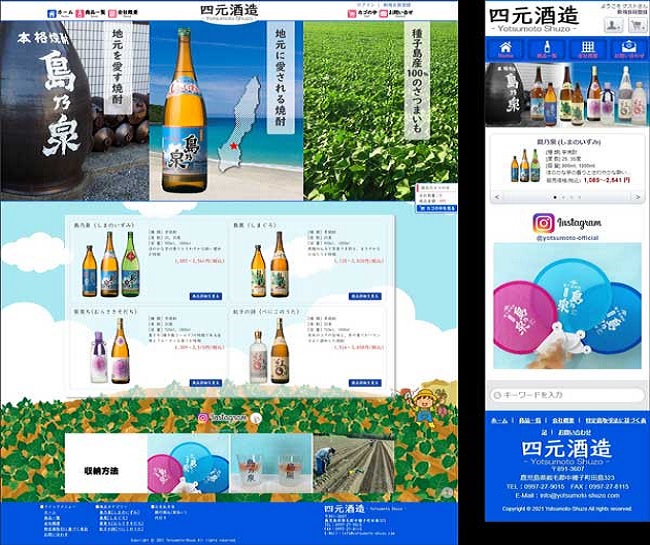The height and width of the screenshot is (545, 650).
Task: Click the previous arrow in mobile product carousel
Action: [x=497, y=197]
